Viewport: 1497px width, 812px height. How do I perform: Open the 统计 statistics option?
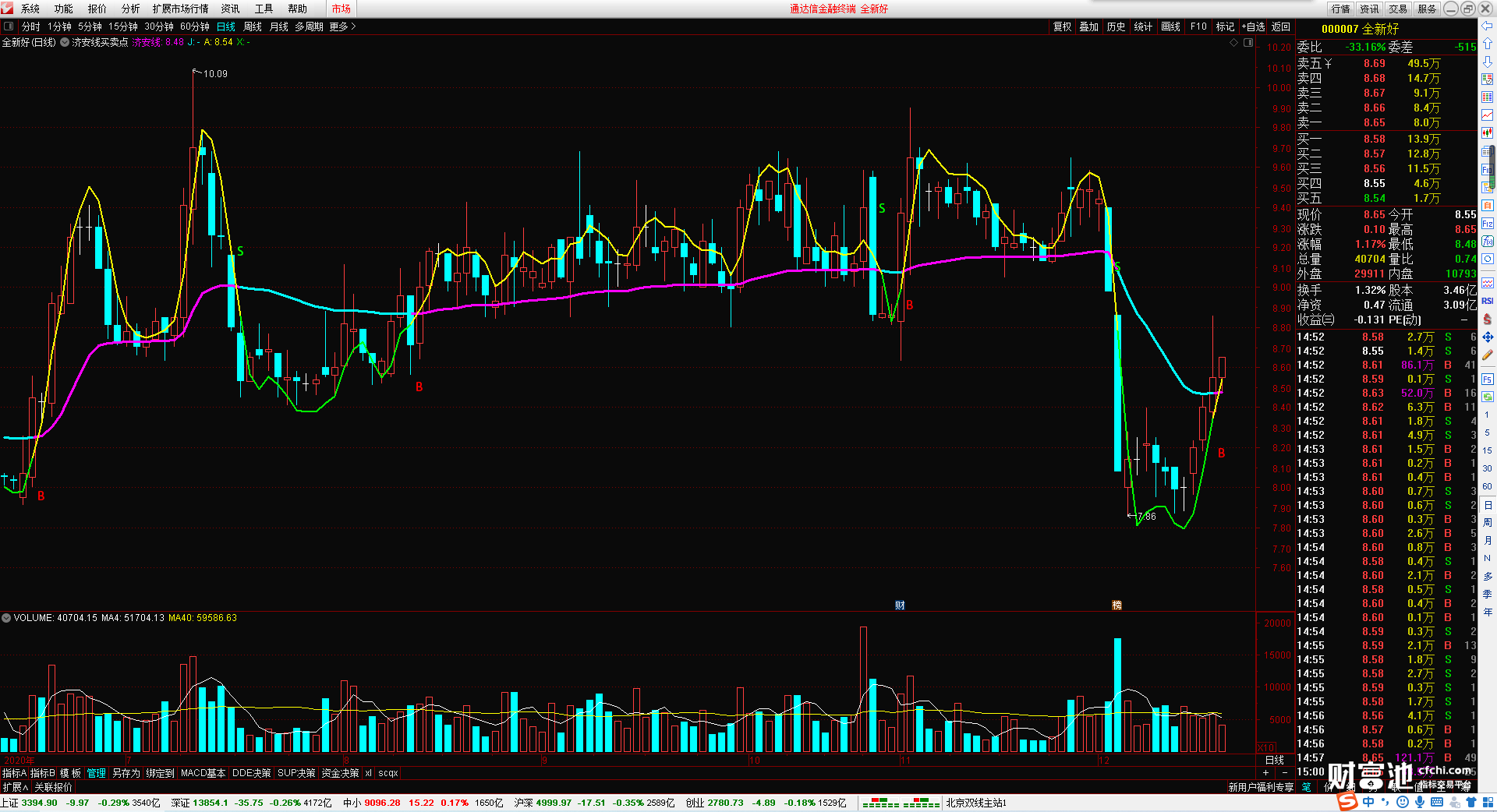(1143, 26)
